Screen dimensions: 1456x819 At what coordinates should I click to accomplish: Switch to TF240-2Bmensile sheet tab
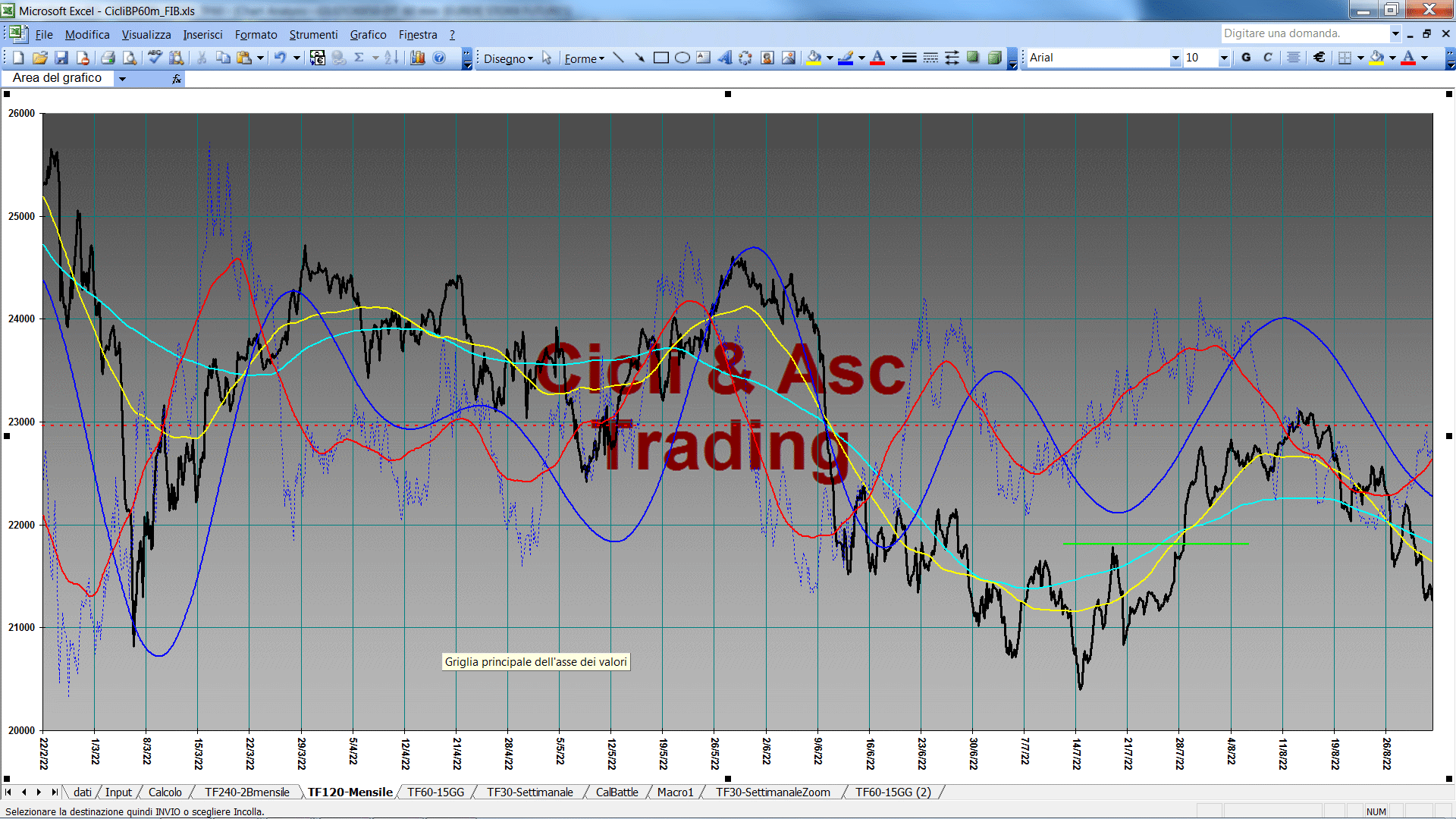pyautogui.click(x=247, y=792)
